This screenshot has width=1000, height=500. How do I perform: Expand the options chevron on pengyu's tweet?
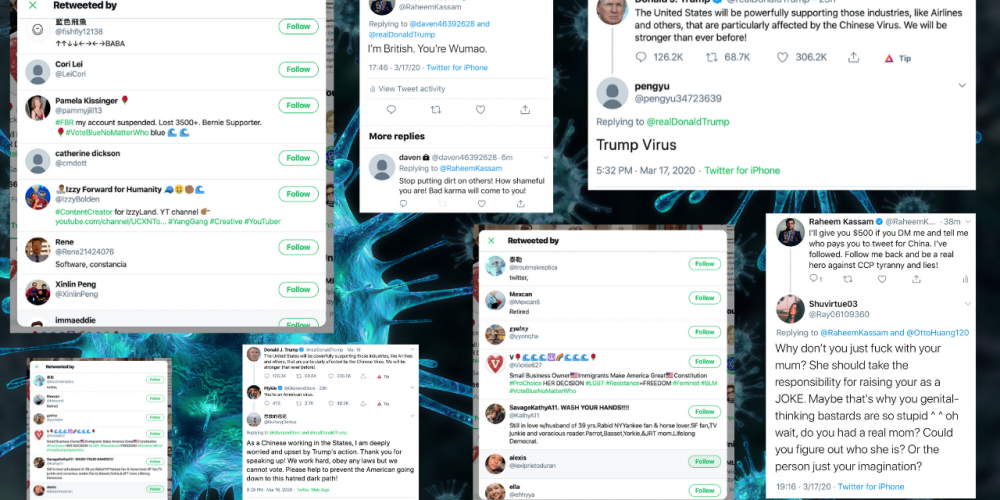click(x=962, y=85)
